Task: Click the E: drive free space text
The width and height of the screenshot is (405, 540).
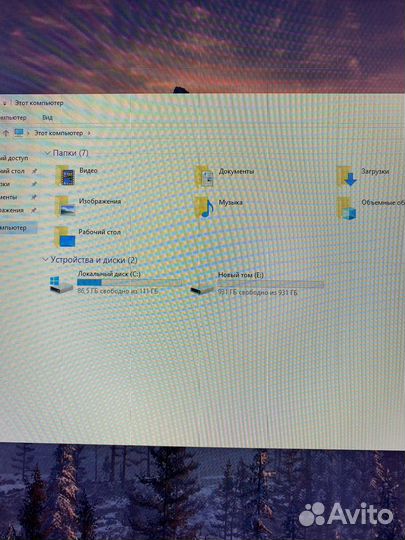Action: (x=257, y=292)
